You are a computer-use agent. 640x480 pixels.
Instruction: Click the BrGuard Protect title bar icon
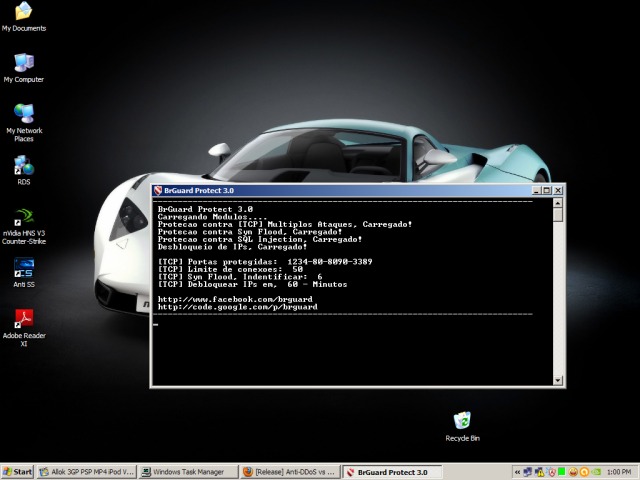tap(158, 190)
